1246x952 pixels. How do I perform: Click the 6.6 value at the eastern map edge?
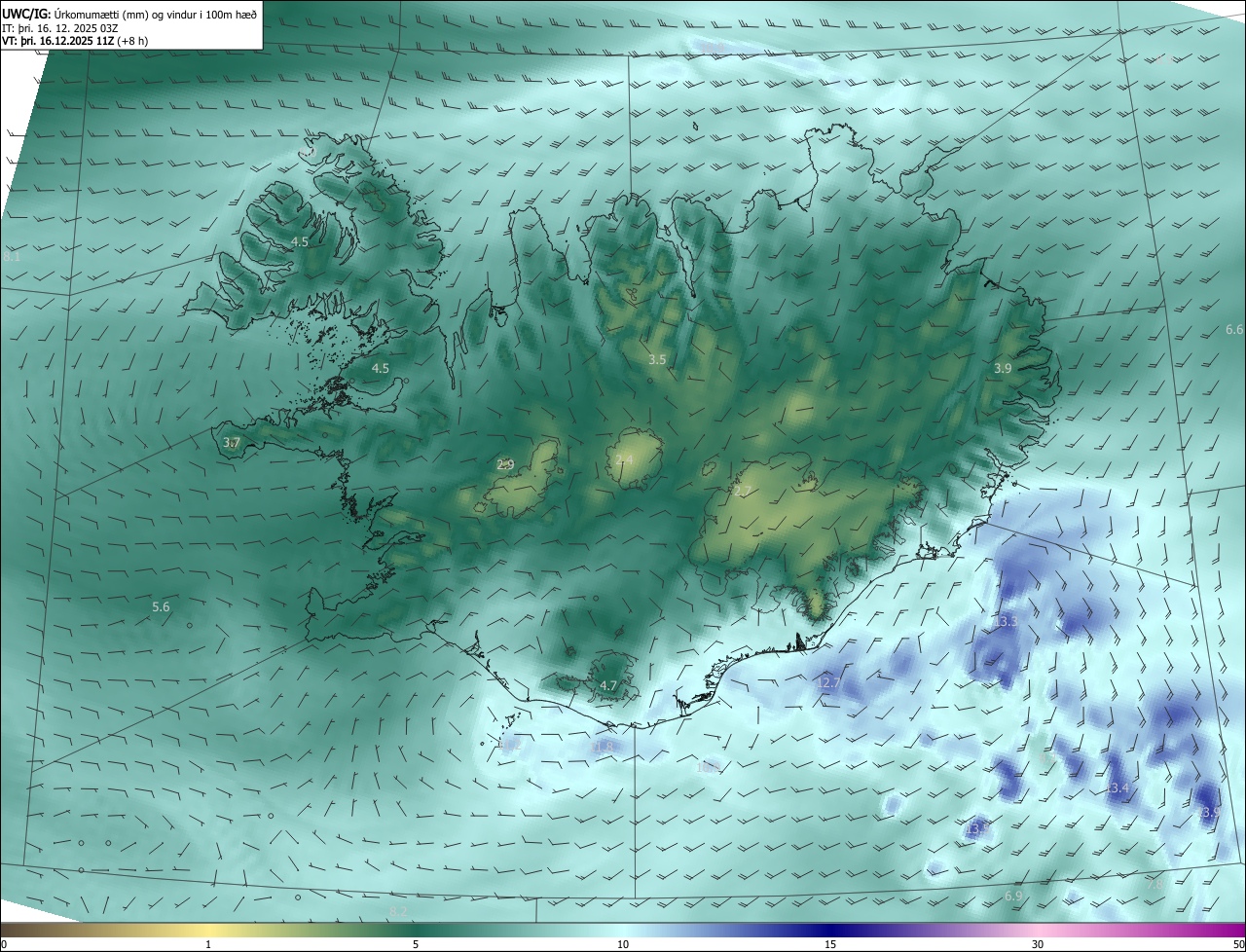[x=1234, y=331]
